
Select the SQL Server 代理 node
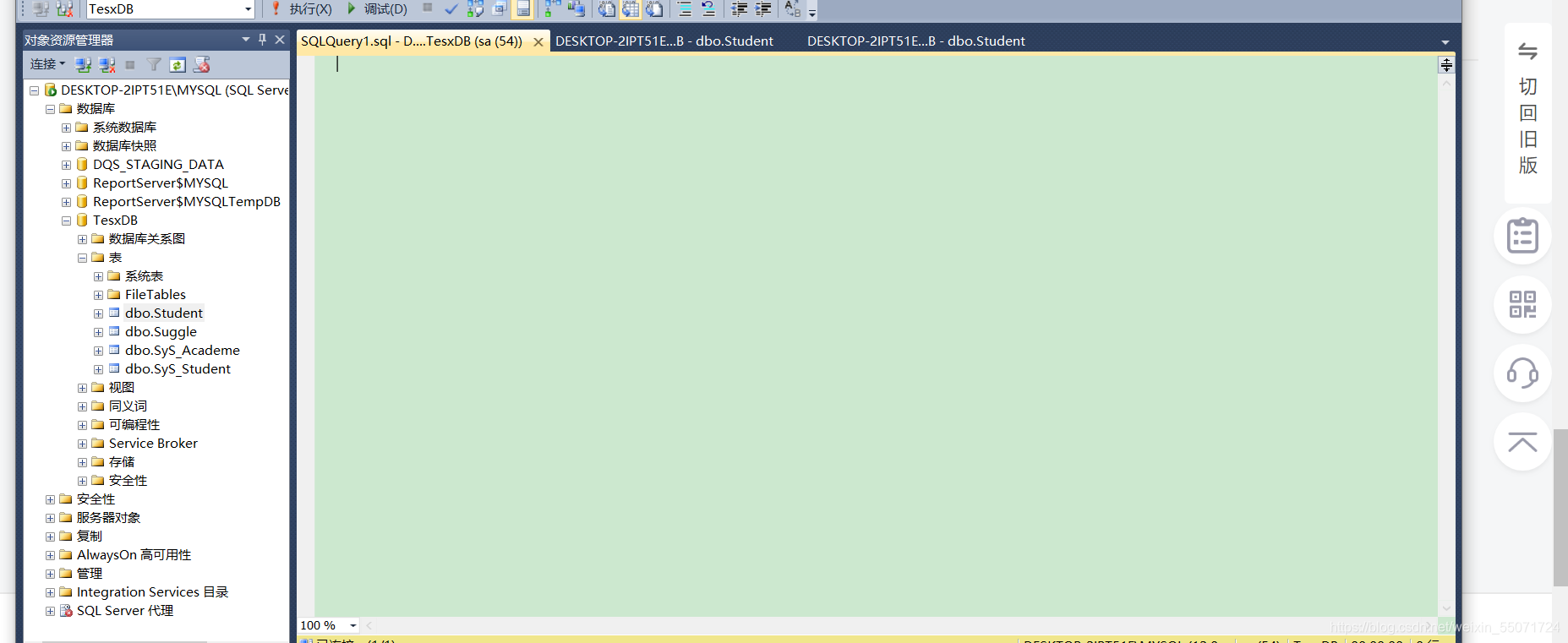[125, 611]
